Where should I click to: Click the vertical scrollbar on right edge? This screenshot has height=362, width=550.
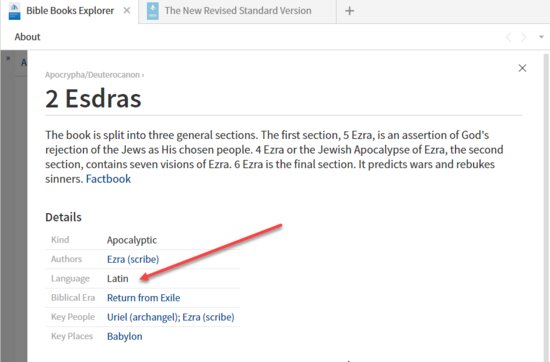click(546, 207)
